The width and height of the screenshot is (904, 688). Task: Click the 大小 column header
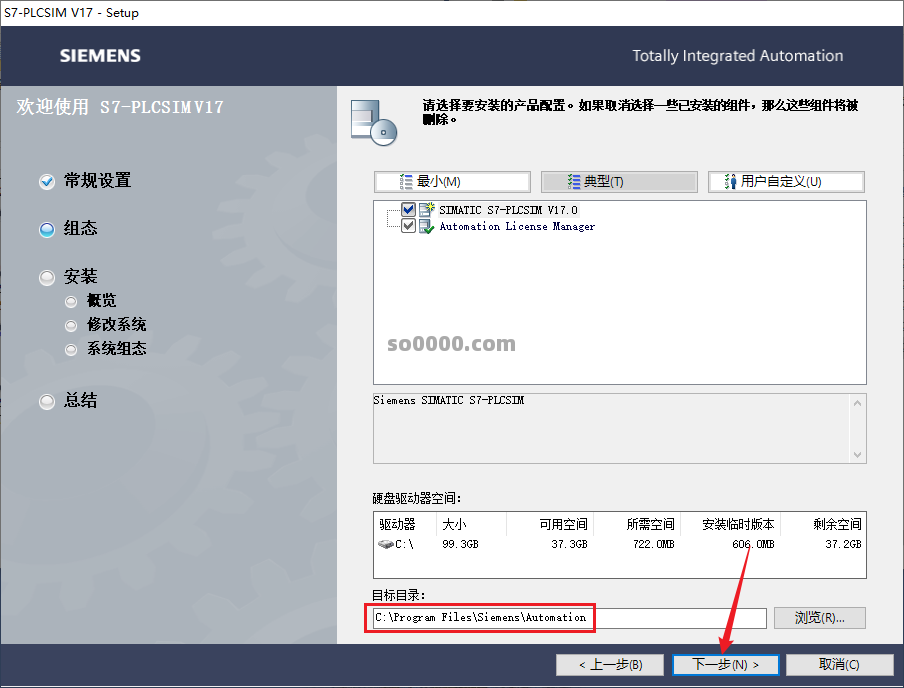click(472, 524)
